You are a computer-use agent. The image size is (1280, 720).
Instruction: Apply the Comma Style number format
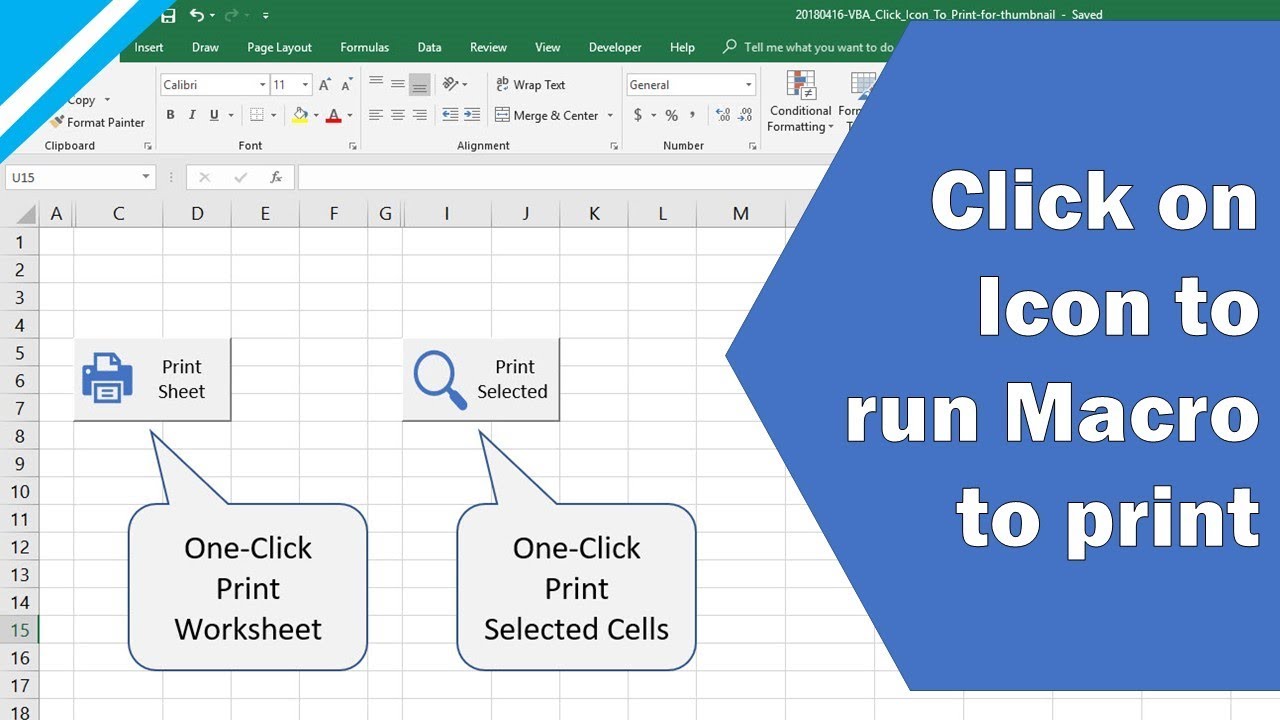(x=693, y=115)
